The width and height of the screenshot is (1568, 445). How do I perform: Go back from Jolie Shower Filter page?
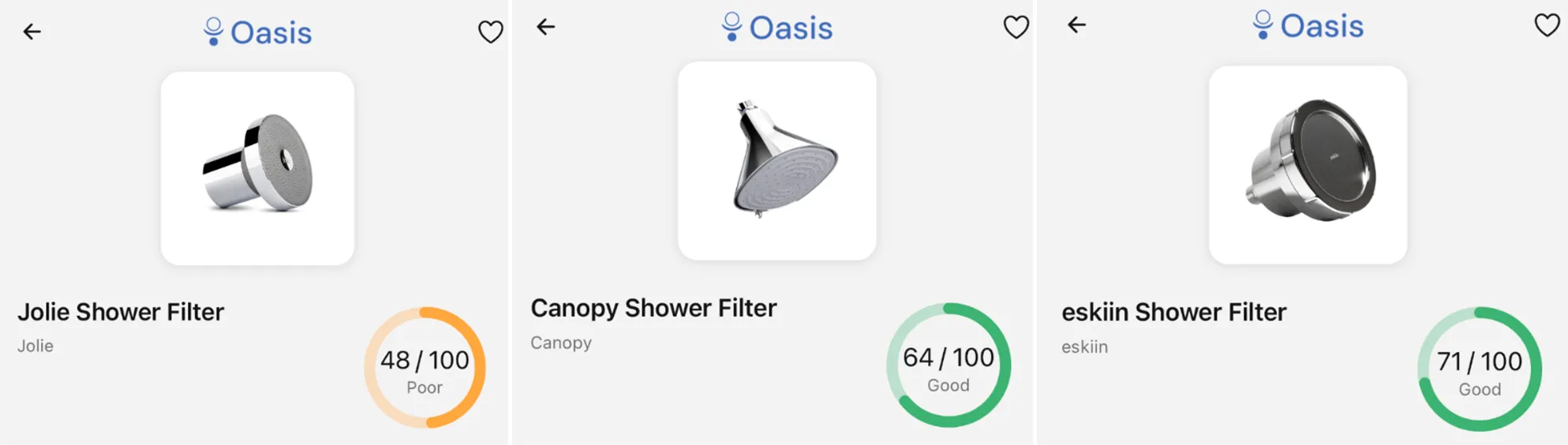[x=32, y=32]
